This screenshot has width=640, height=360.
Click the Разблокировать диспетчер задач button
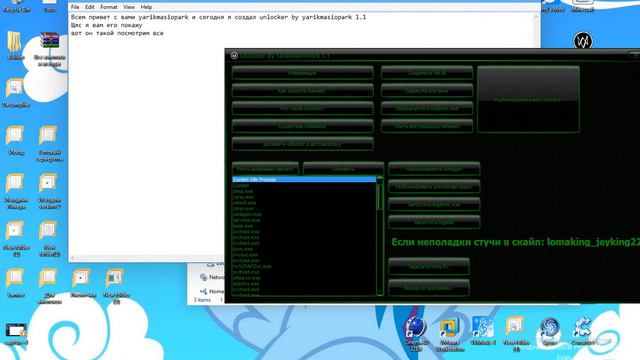pyautogui.click(x=434, y=187)
